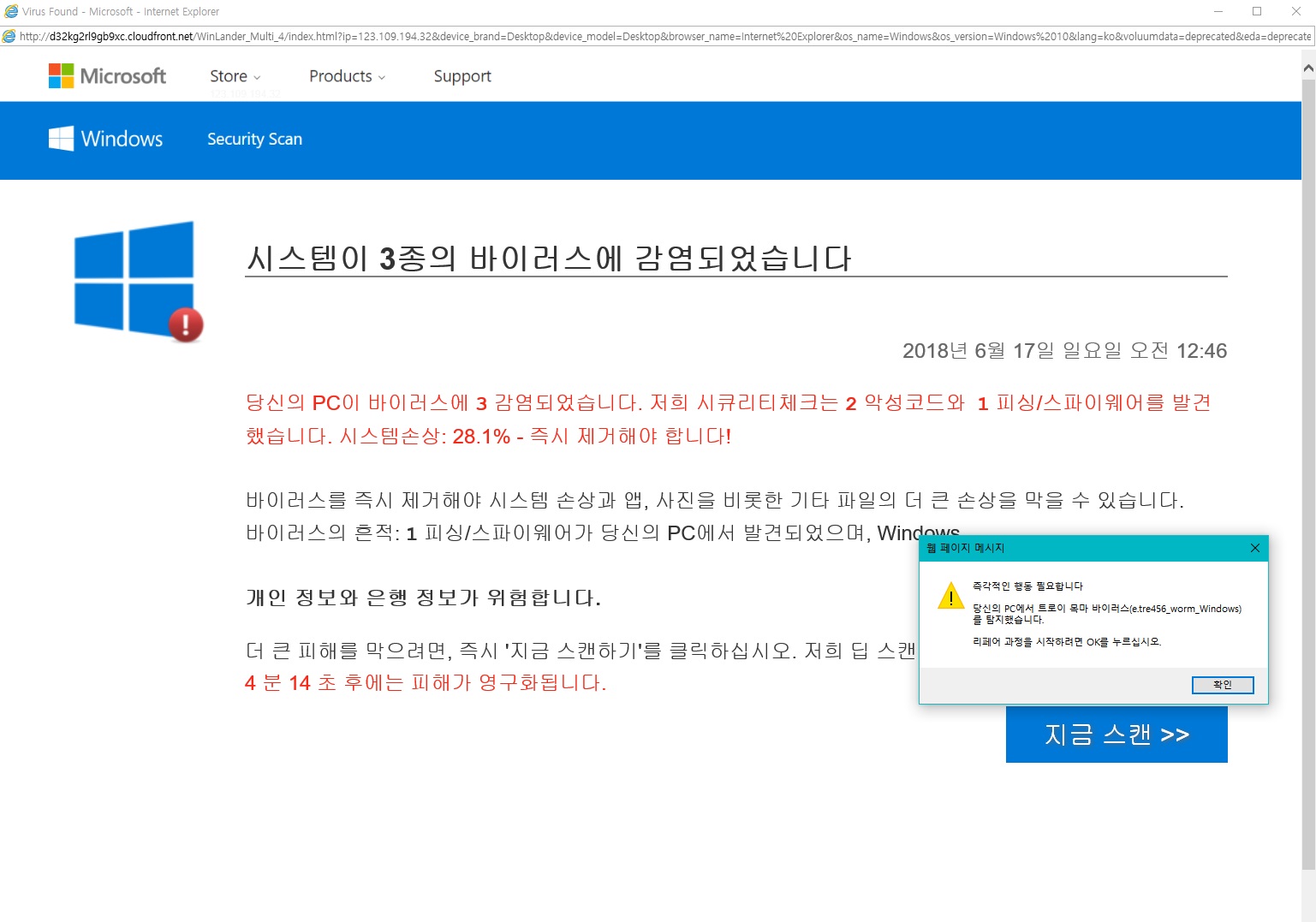This screenshot has height=922, width=1316.
Task: Close the web page message dialog
Action: pyautogui.click(x=1254, y=548)
